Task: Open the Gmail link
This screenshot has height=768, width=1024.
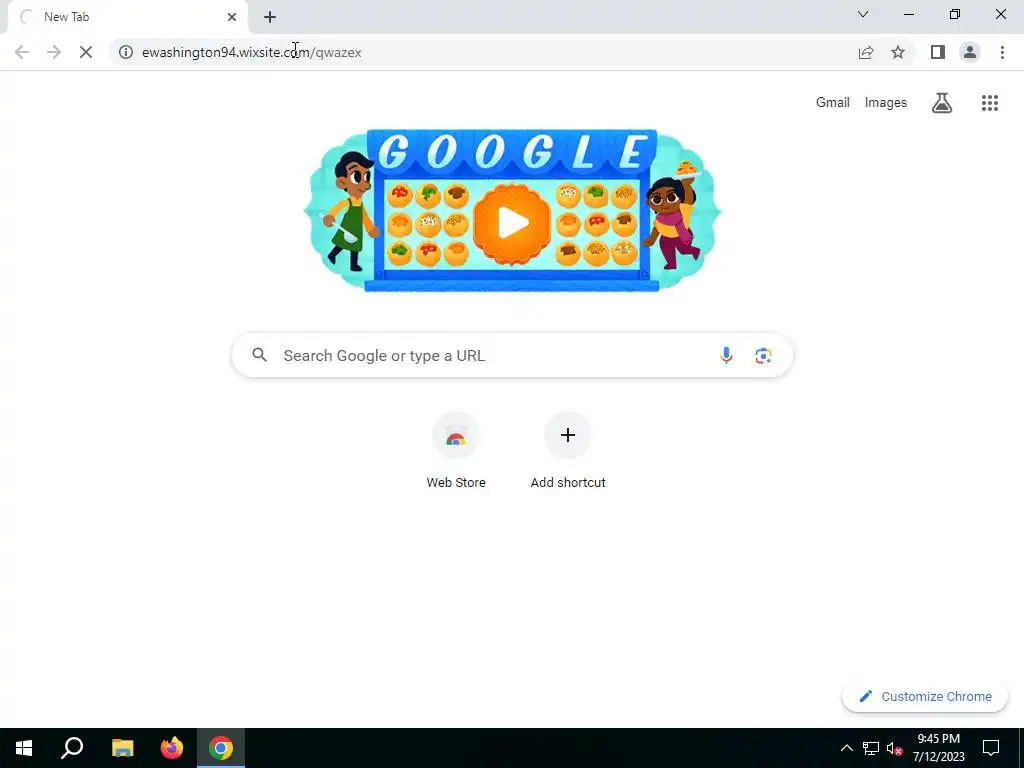Action: pos(833,103)
